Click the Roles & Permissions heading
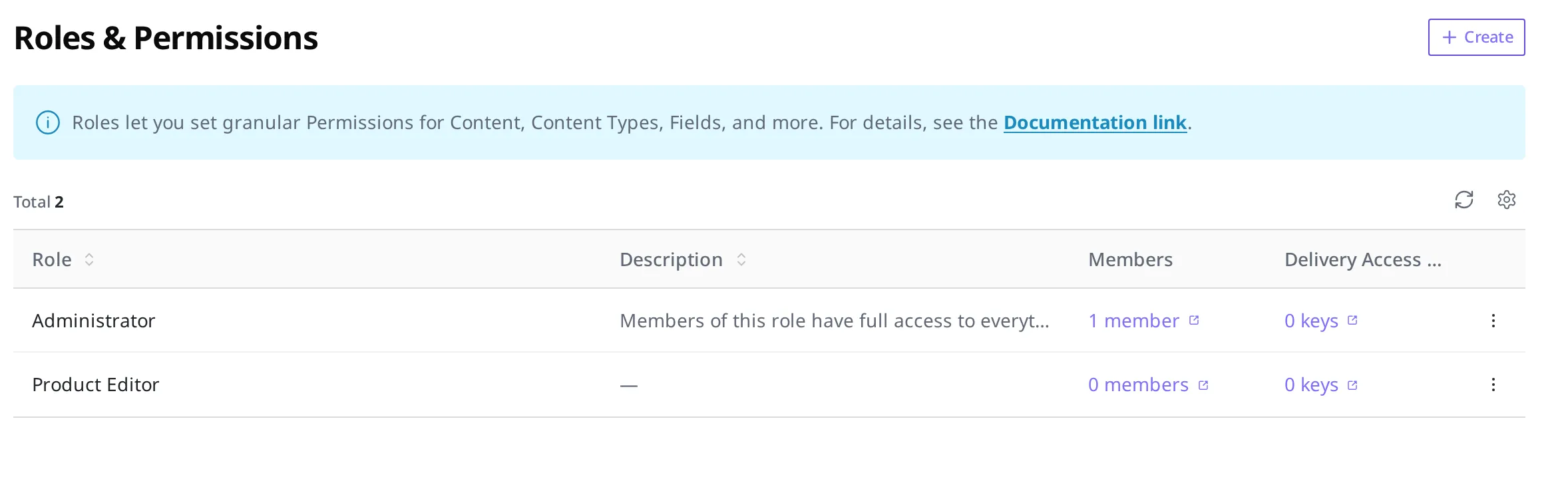Screen dimensions: 1568x479 point(166,38)
